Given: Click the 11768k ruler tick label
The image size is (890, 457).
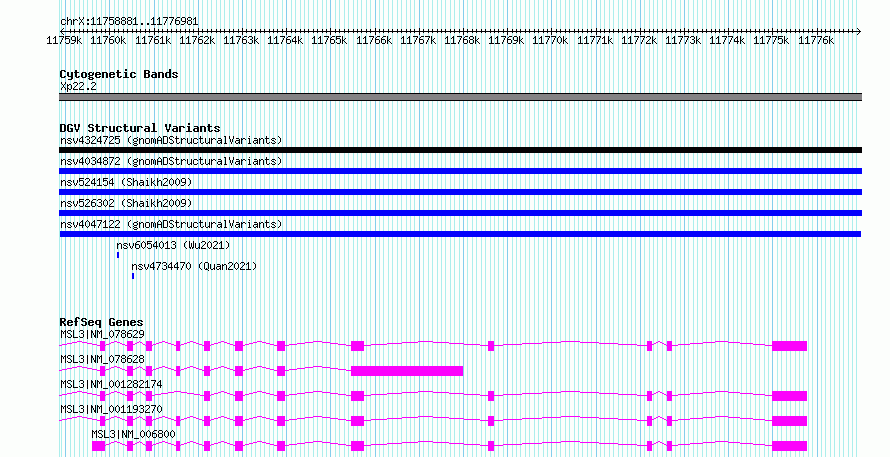Looking at the screenshot, I should [x=462, y=40].
